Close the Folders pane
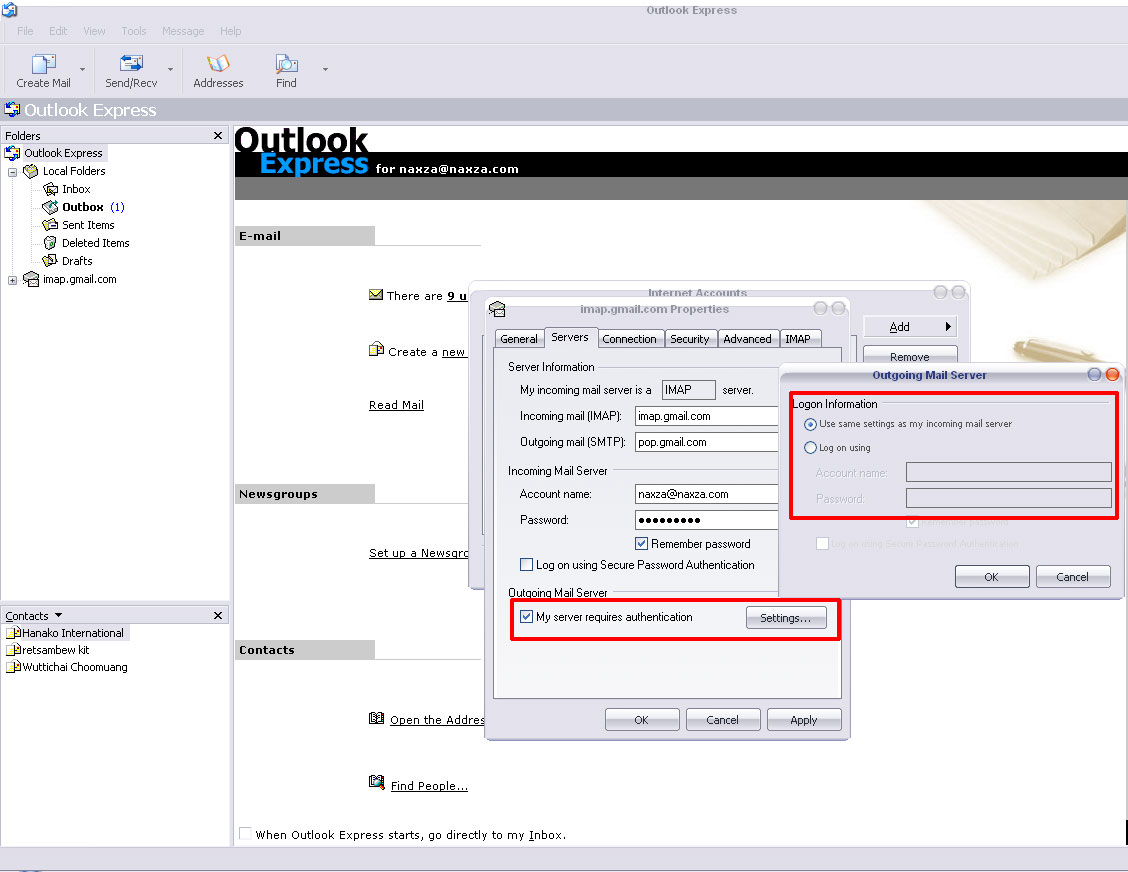The height and width of the screenshot is (872, 1128). [x=218, y=135]
